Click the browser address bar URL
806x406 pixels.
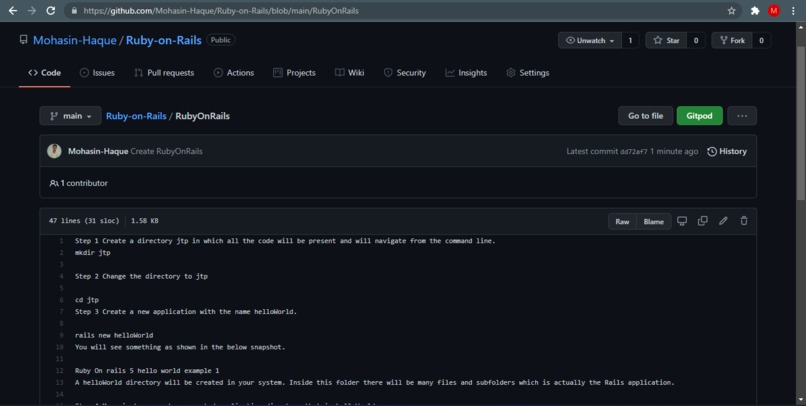point(221,11)
